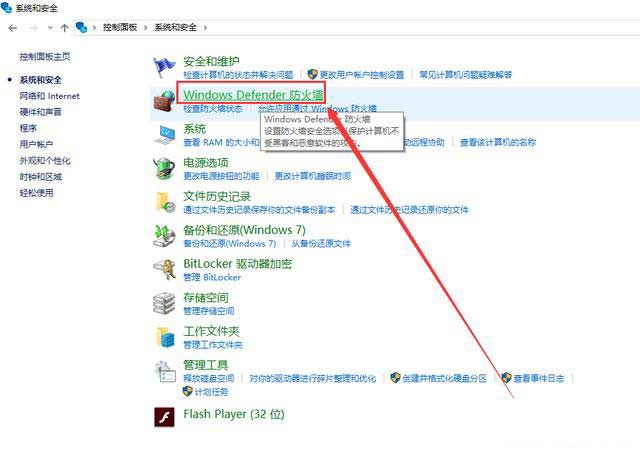The image size is (640, 456).
Task: Open 管理工具 heading
Action: (206, 365)
